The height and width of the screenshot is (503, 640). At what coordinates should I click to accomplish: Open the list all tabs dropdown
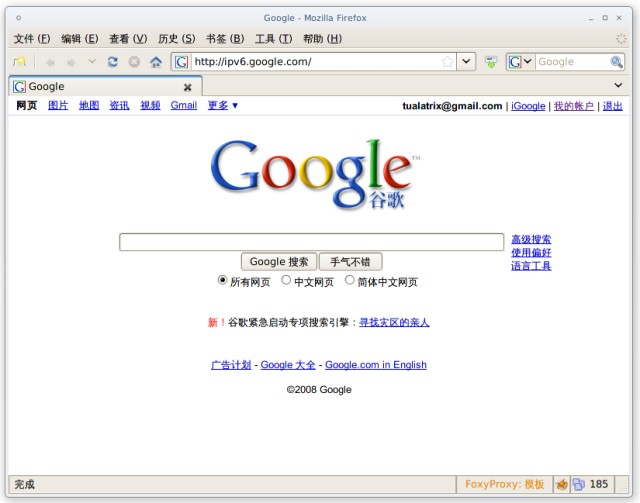click(x=618, y=85)
